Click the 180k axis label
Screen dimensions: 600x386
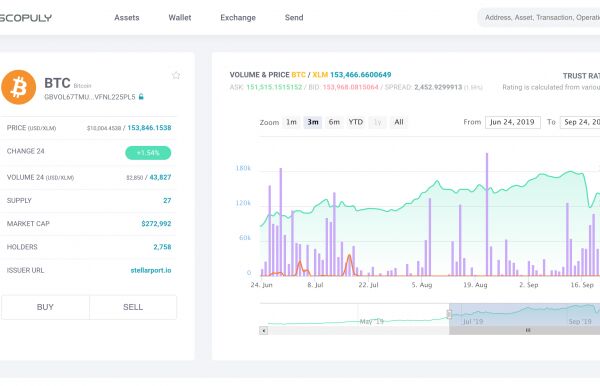(x=243, y=168)
